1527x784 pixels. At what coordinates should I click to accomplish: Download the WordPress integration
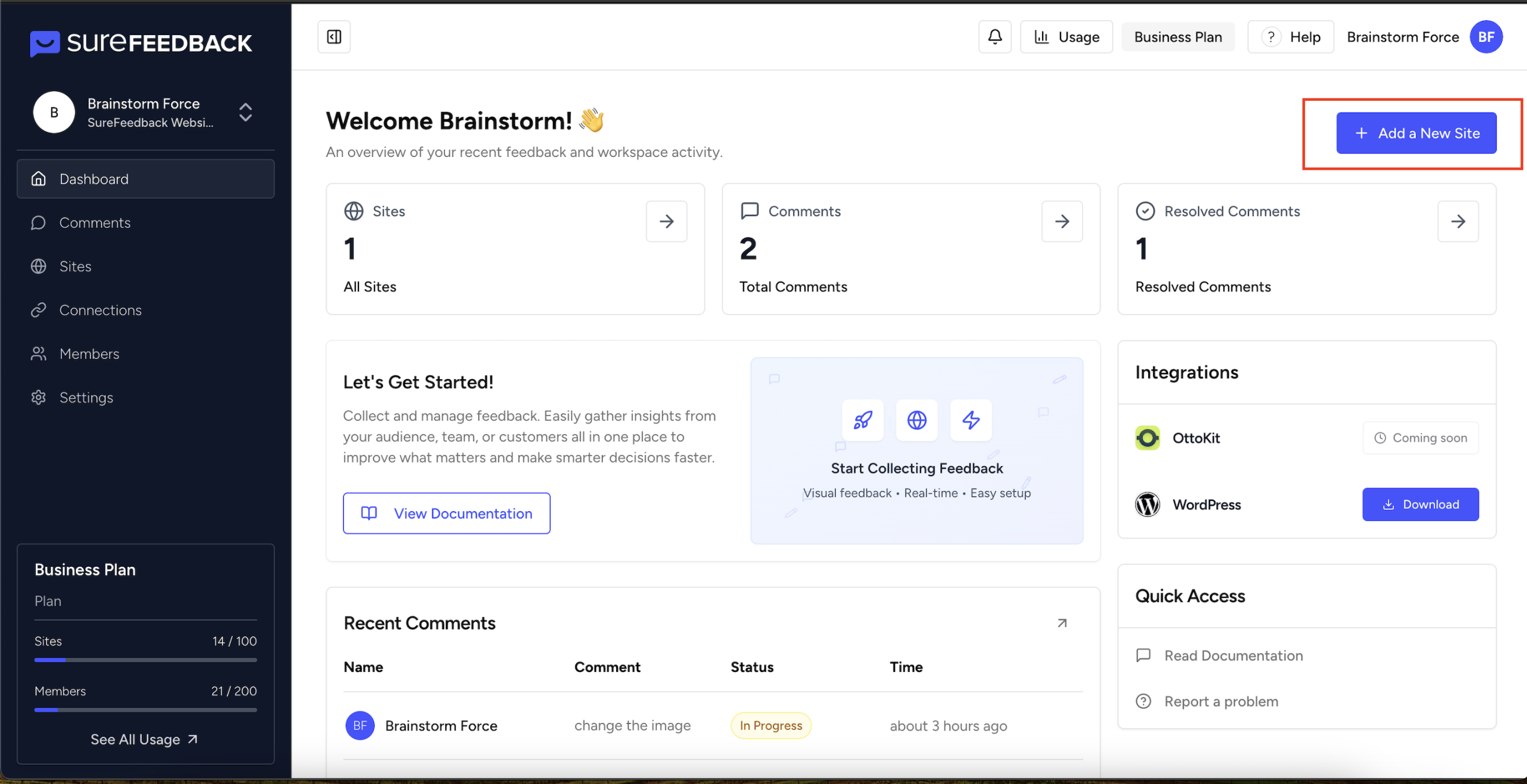click(1420, 504)
